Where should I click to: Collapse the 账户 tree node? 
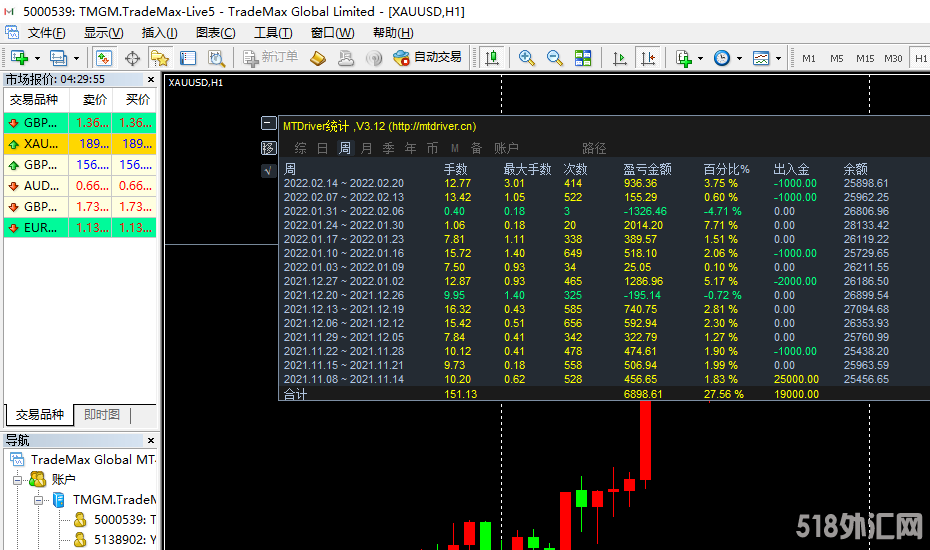tap(18, 480)
